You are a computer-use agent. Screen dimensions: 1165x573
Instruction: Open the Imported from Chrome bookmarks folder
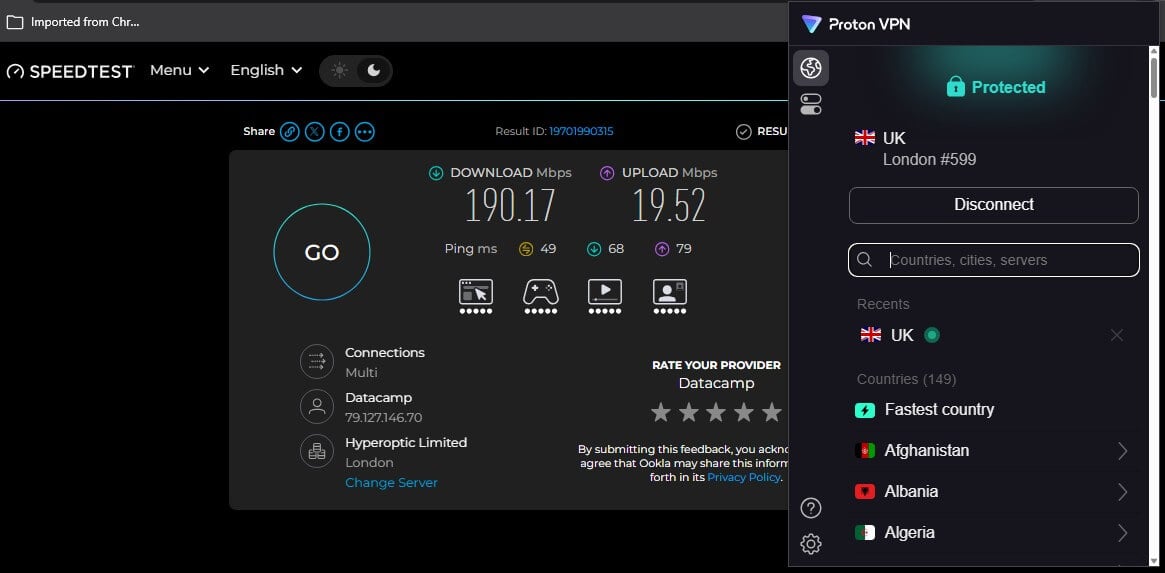pos(73,22)
